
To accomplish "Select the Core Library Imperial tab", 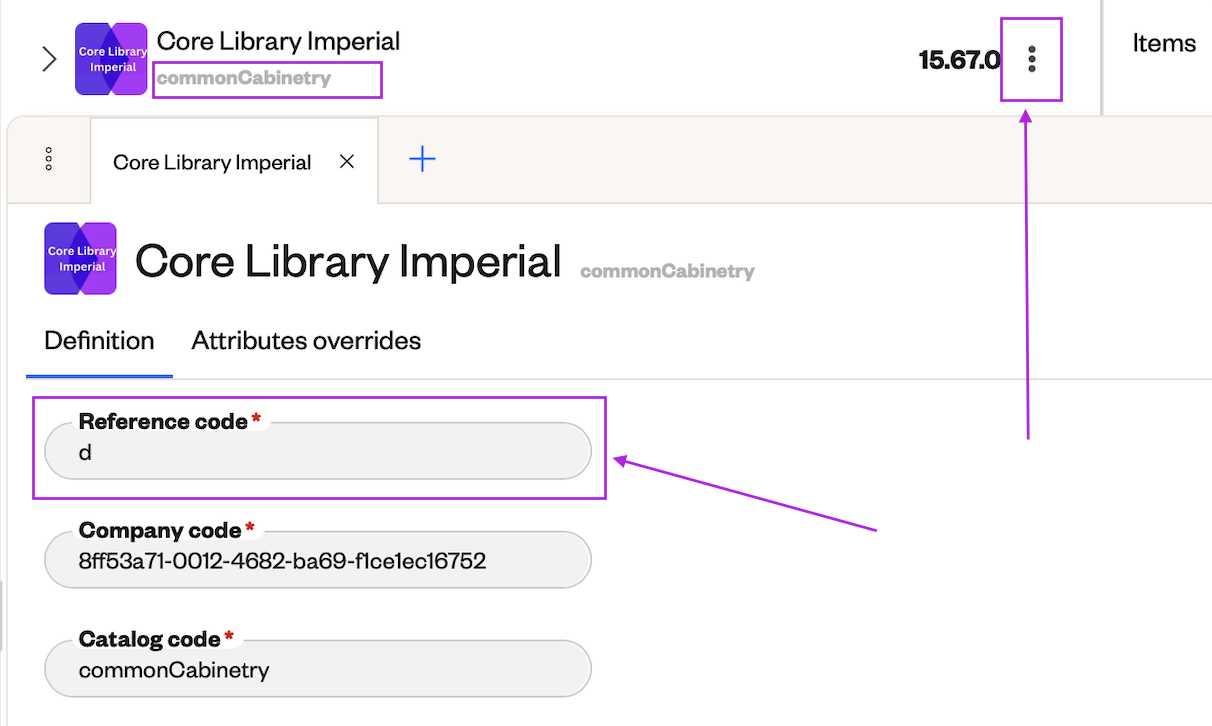I will coord(212,162).
